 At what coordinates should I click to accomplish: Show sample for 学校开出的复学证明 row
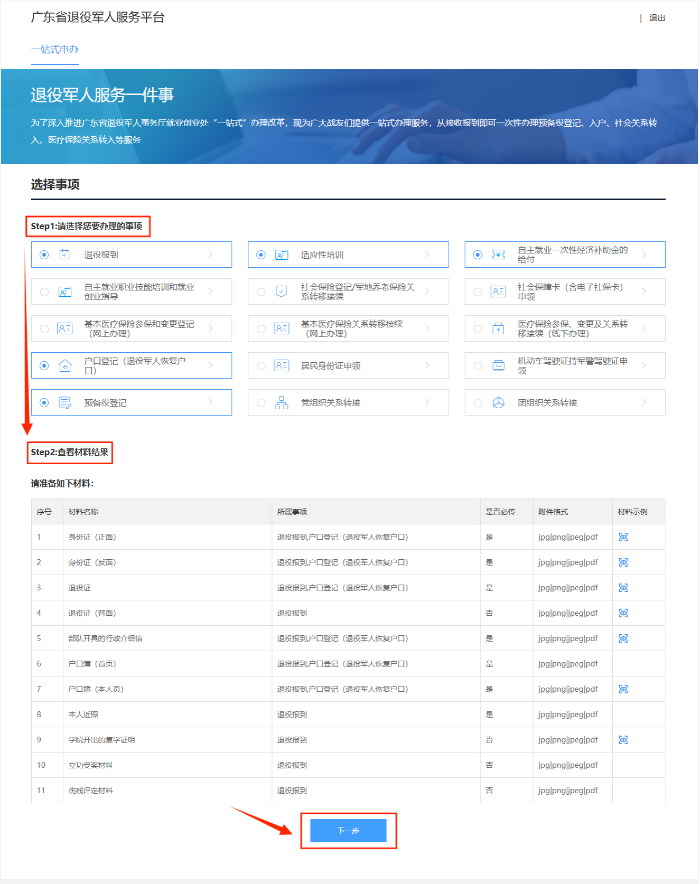(x=623, y=739)
